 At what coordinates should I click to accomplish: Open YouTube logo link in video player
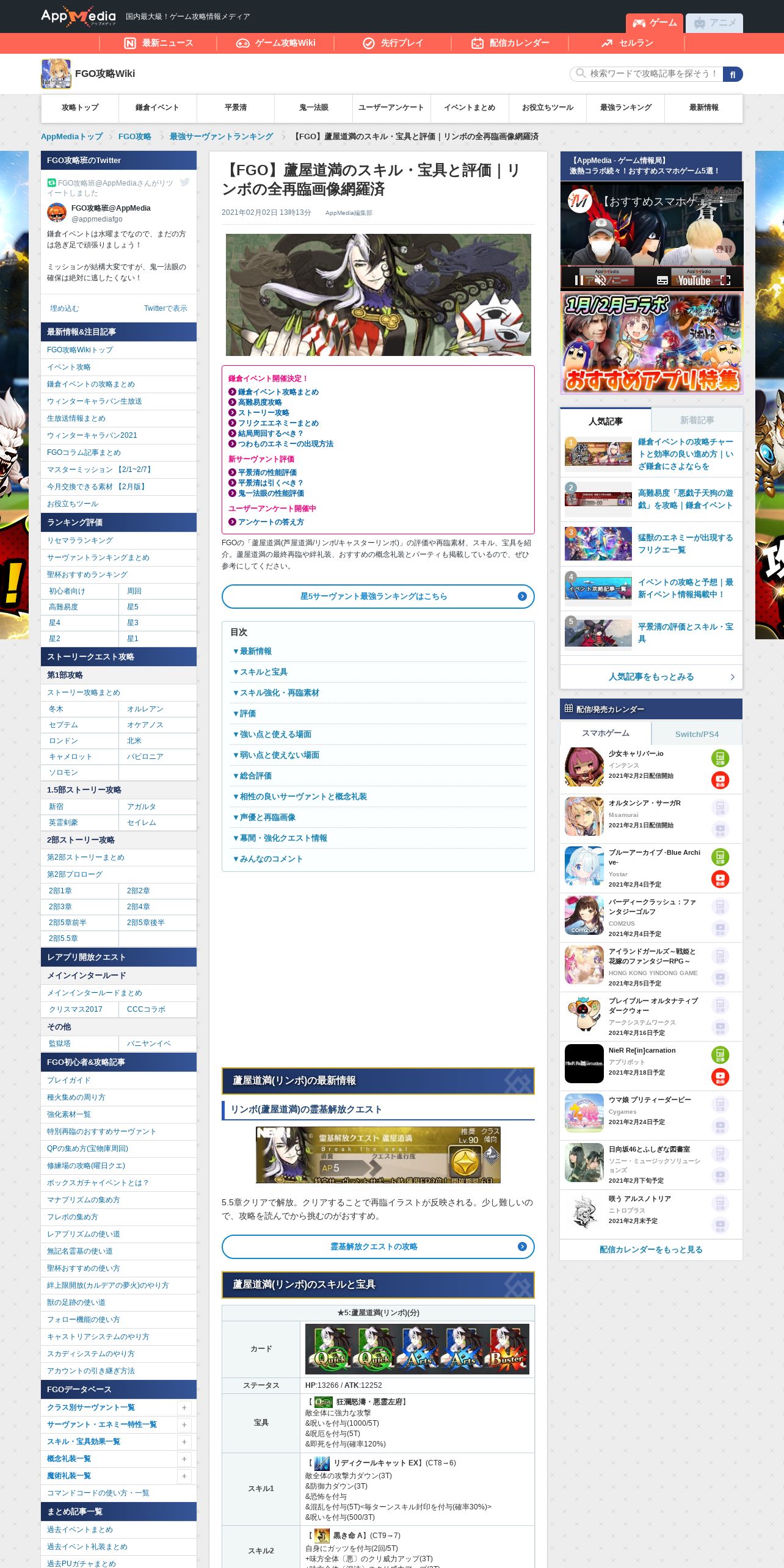click(x=694, y=280)
